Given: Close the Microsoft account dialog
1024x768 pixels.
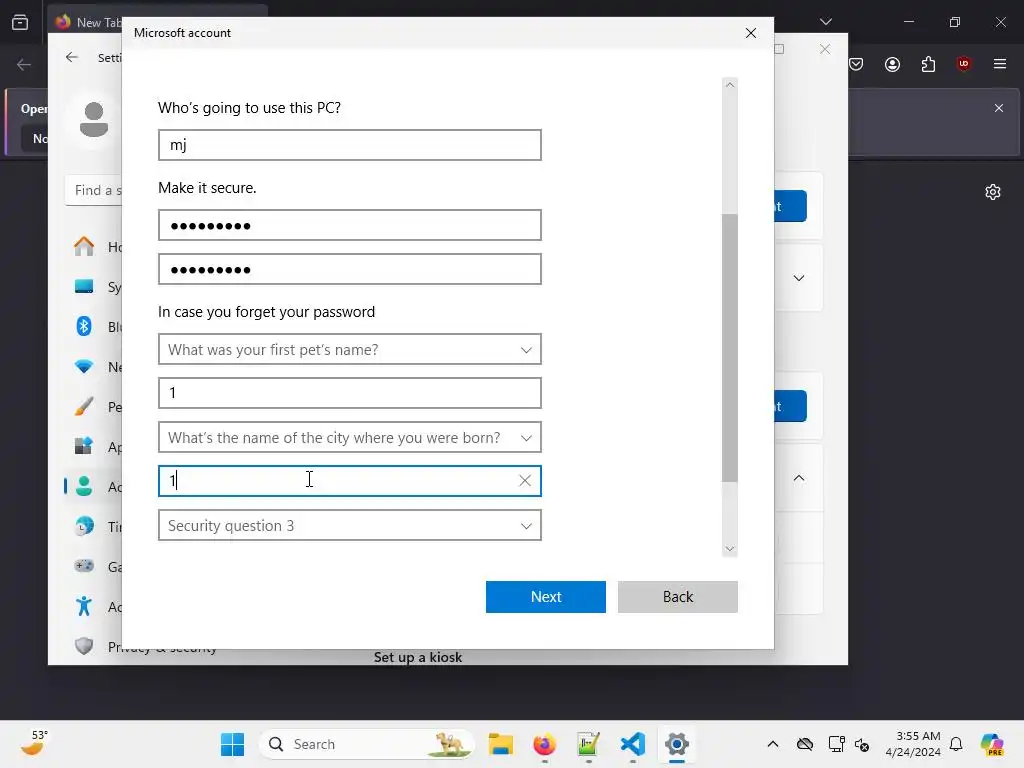Looking at the screenshot, I should pyautogui.click(x=750, y=33).
